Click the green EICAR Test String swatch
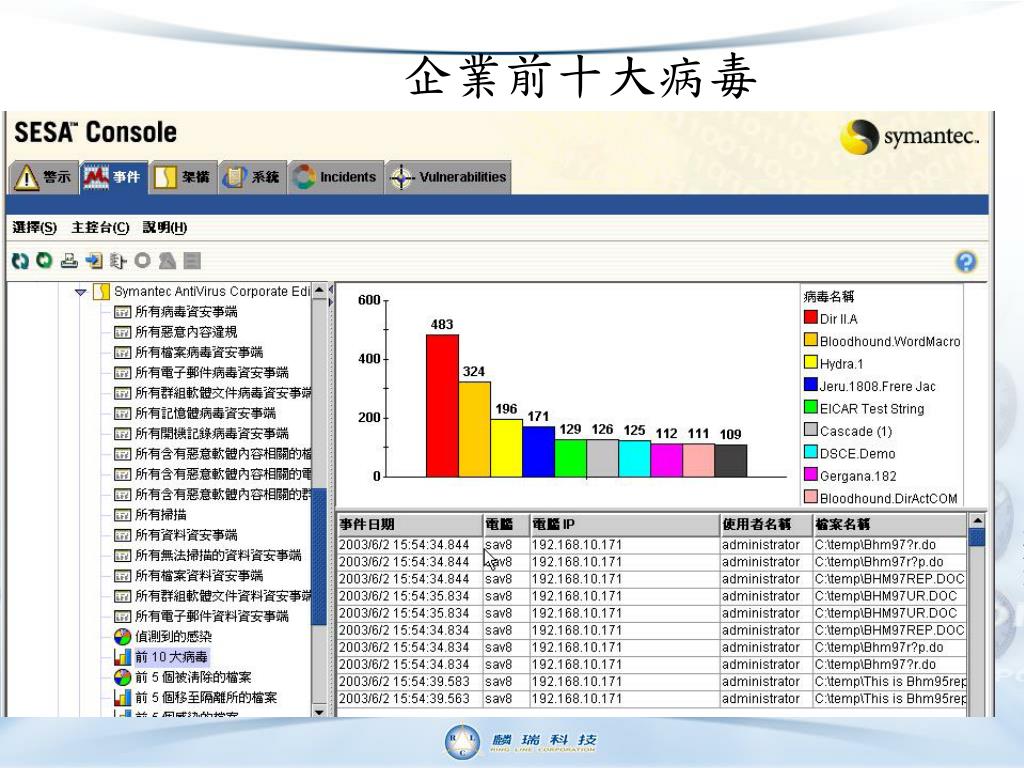This screenshot has height=768, width=1024. [810, 408]
